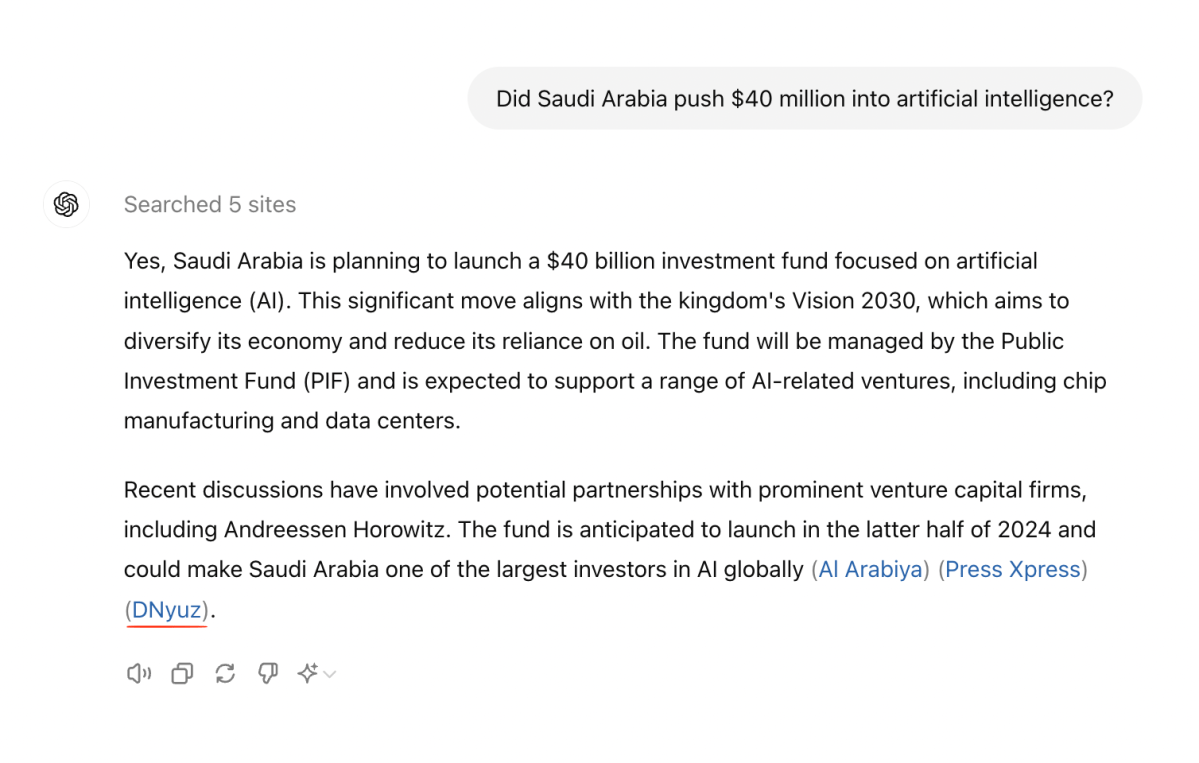Click the Read Aloud speaker icon

tap(138, 674)
